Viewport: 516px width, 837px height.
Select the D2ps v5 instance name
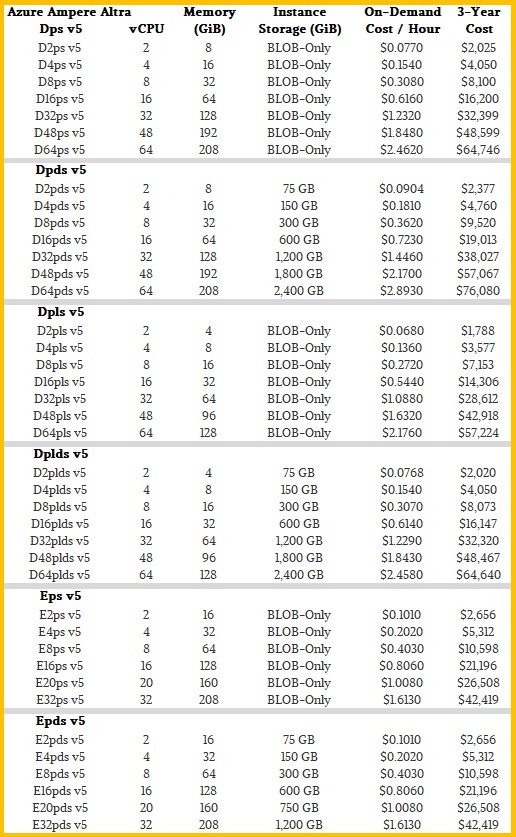coord(60,48)
